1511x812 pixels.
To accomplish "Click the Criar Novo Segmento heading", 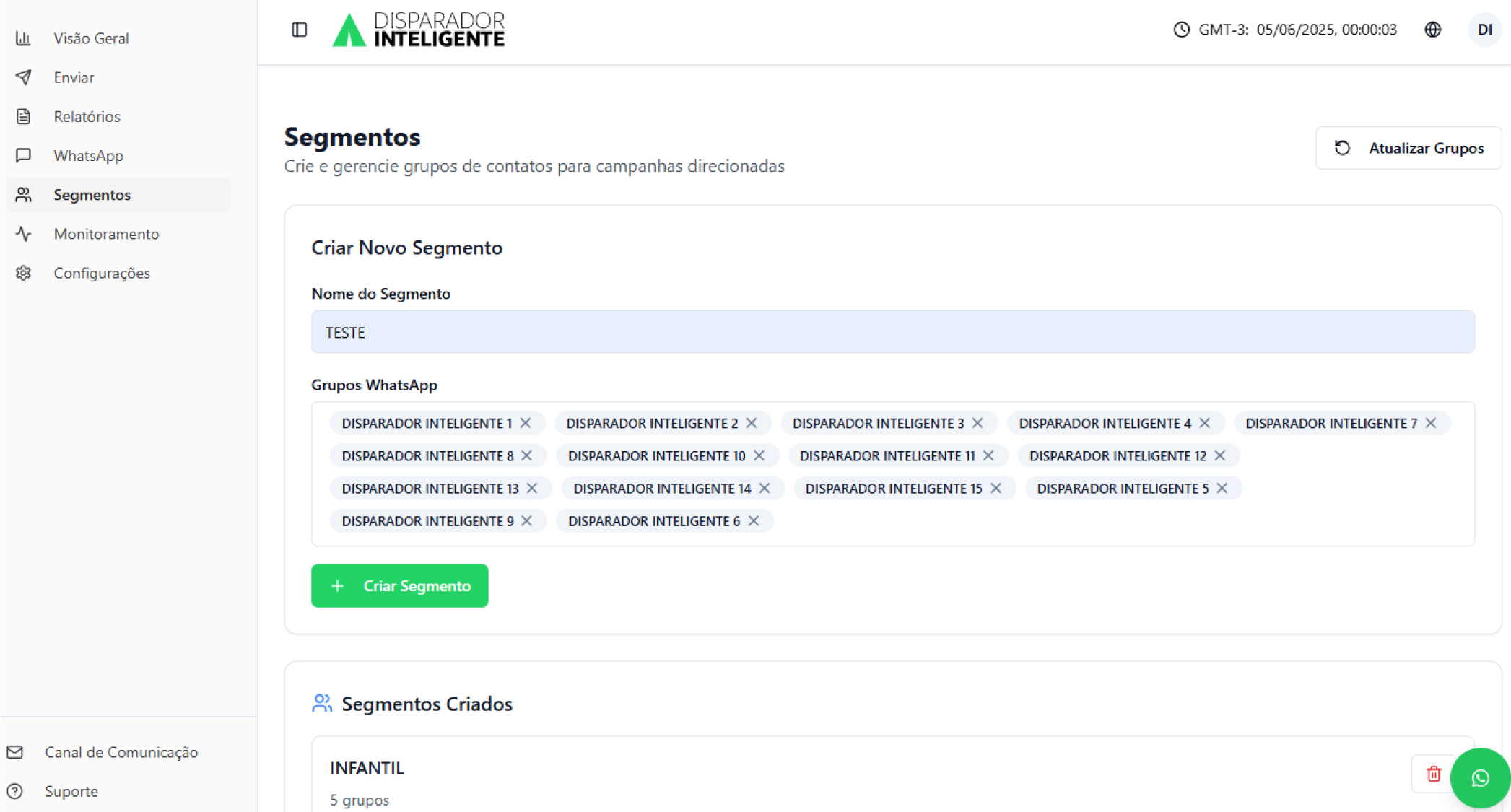I will [x=406, y=248].
